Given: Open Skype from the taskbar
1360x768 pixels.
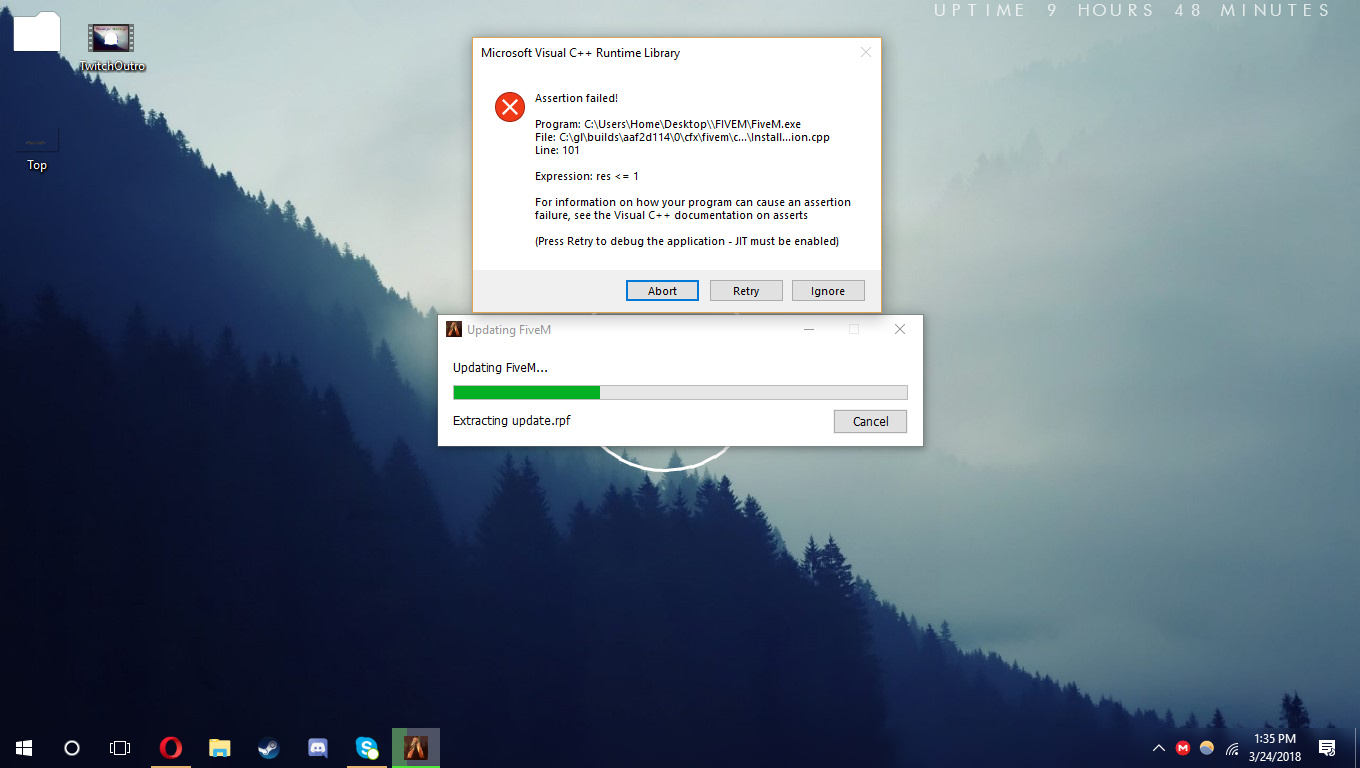Looking at the screenshot, I should coord(367,747).
